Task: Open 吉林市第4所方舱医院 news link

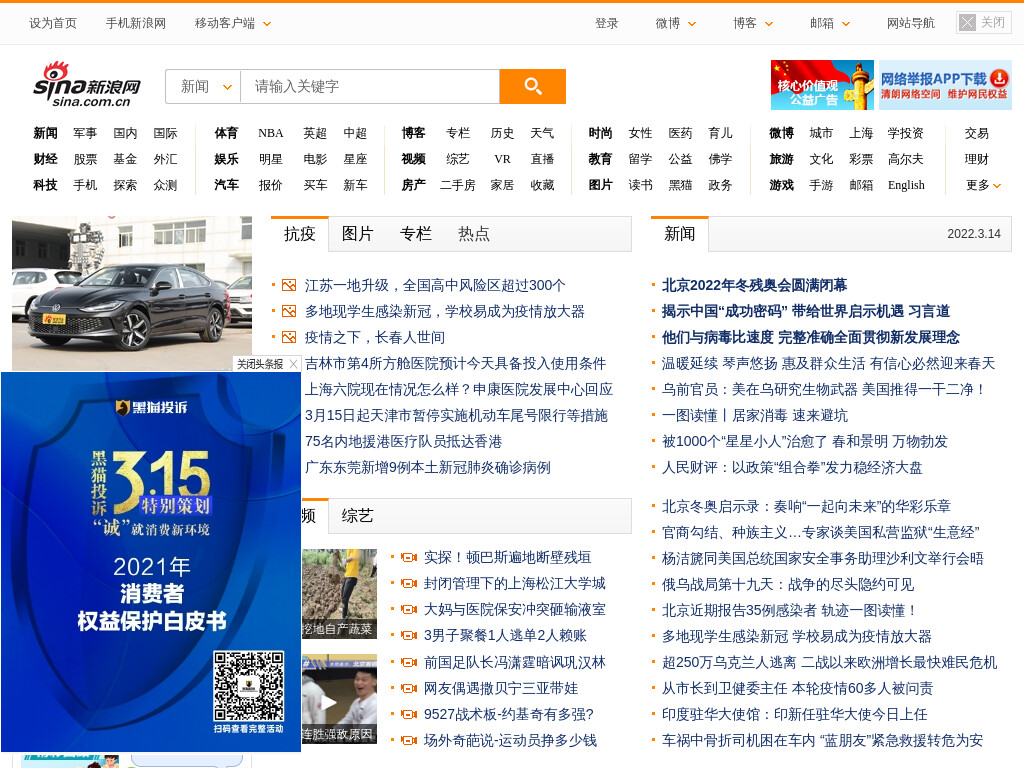Action: [455, 364]
